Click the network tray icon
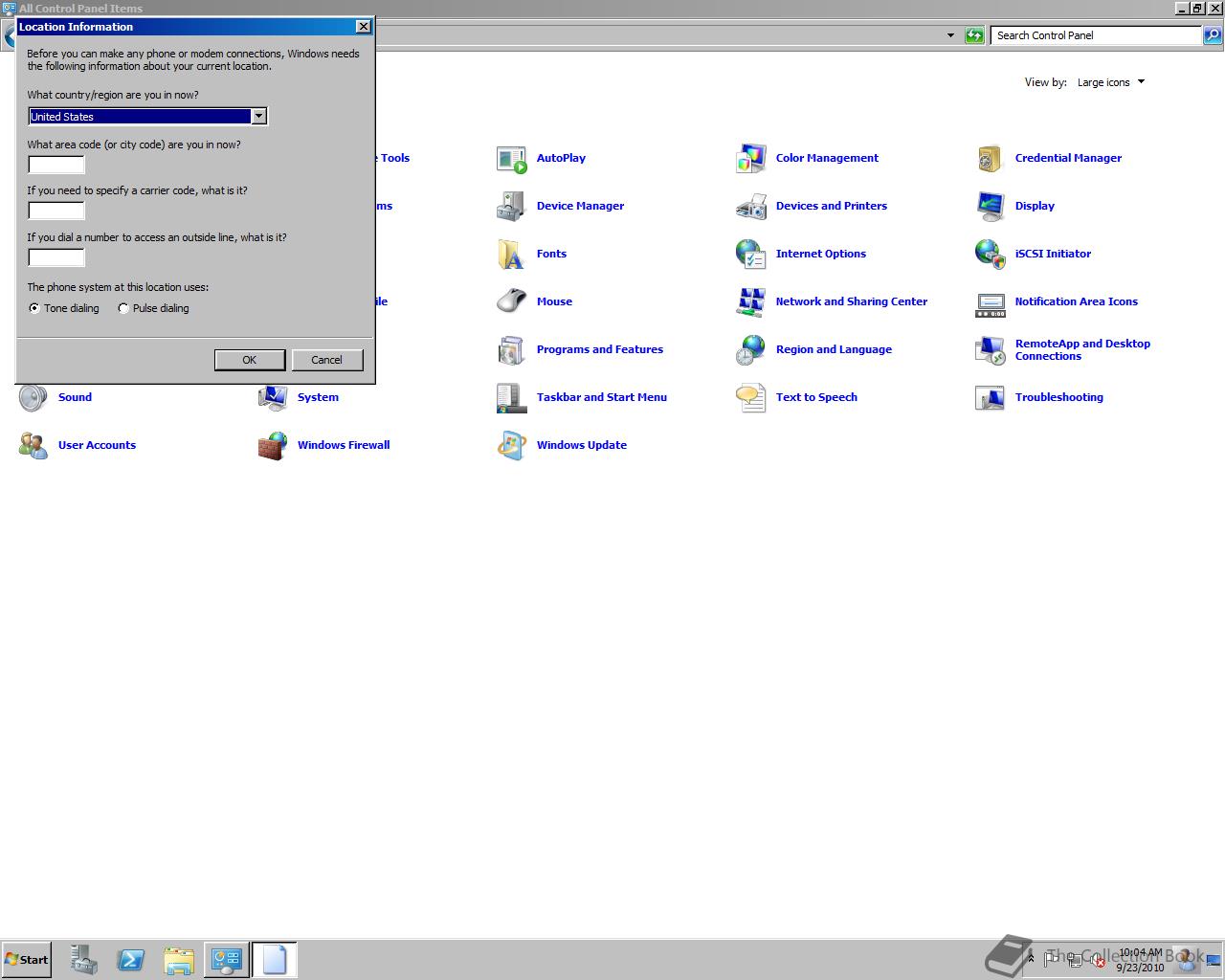The width and height of the screenshot is (1225, 980). pos(1076,959)
